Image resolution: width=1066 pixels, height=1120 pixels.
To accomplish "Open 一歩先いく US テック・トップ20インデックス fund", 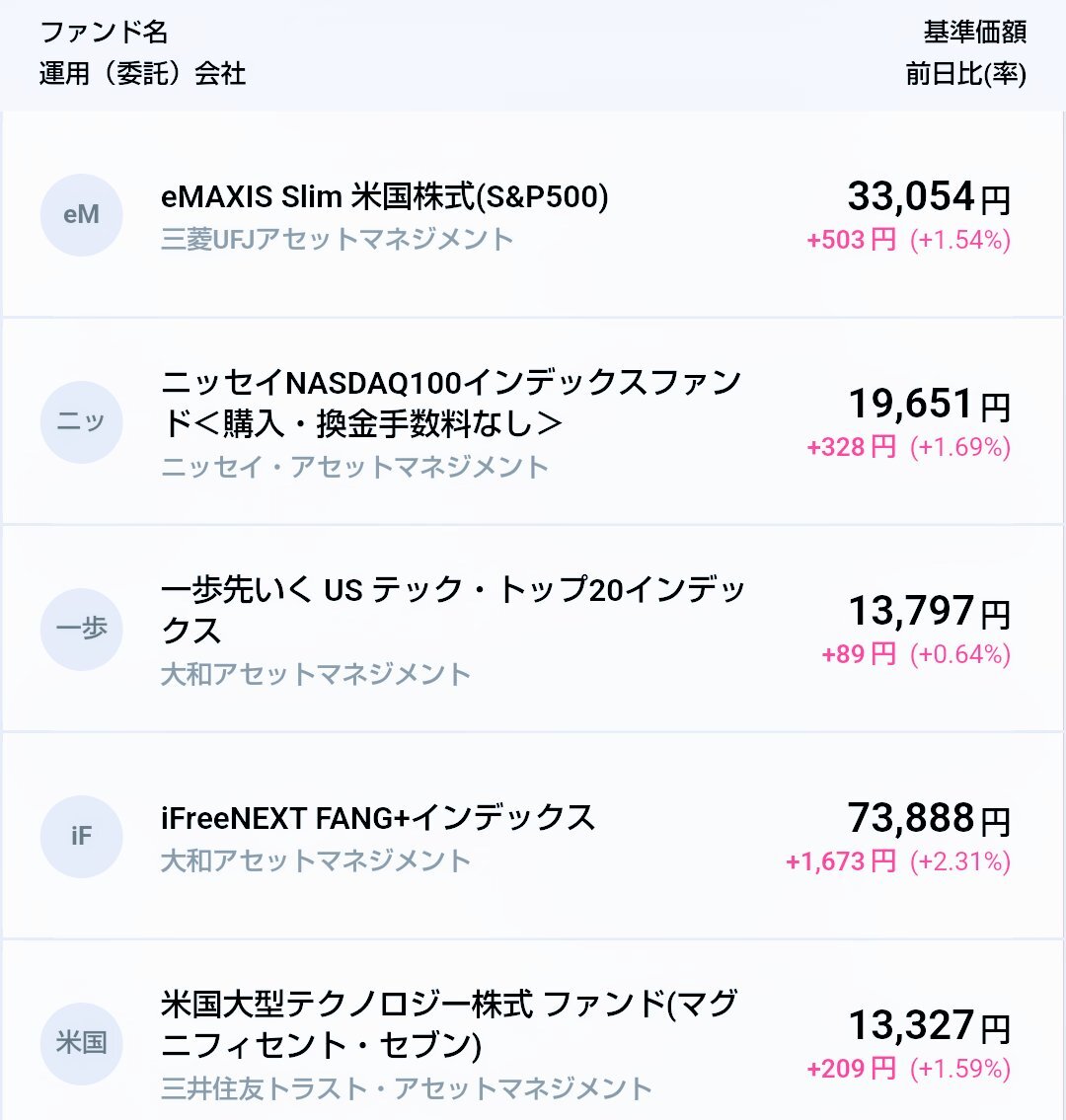I will pyautogui.click(x=453, y=610).
